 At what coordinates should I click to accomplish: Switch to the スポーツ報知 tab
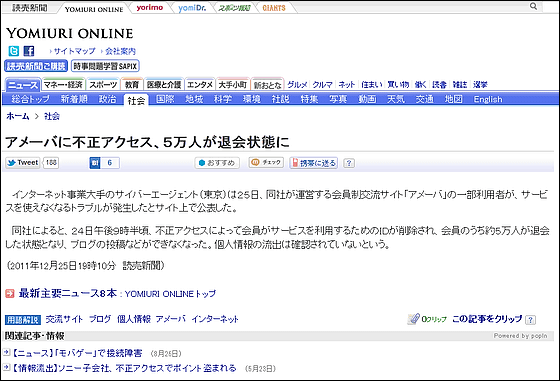point(234,8)
